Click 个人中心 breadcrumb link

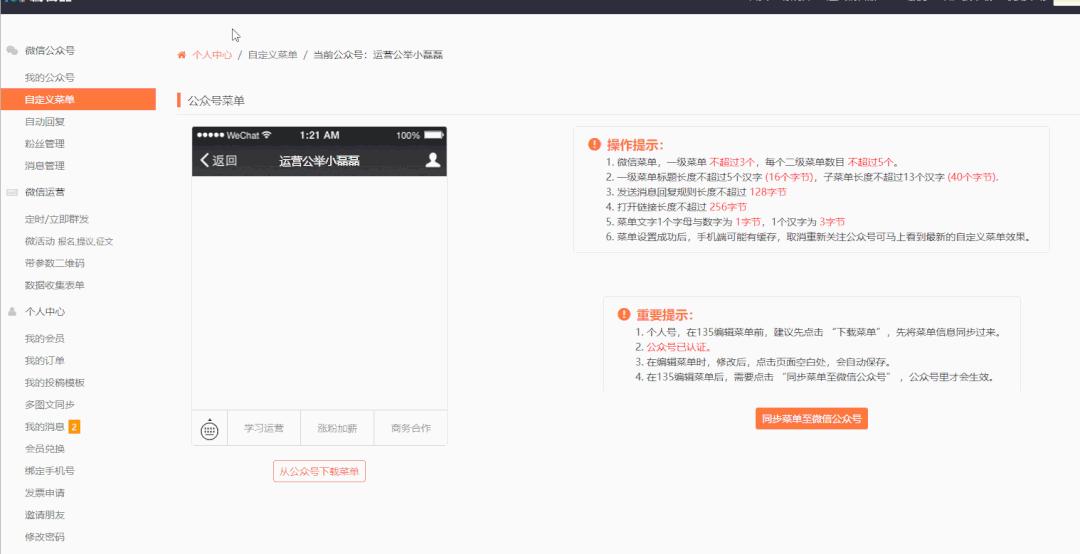212,55
